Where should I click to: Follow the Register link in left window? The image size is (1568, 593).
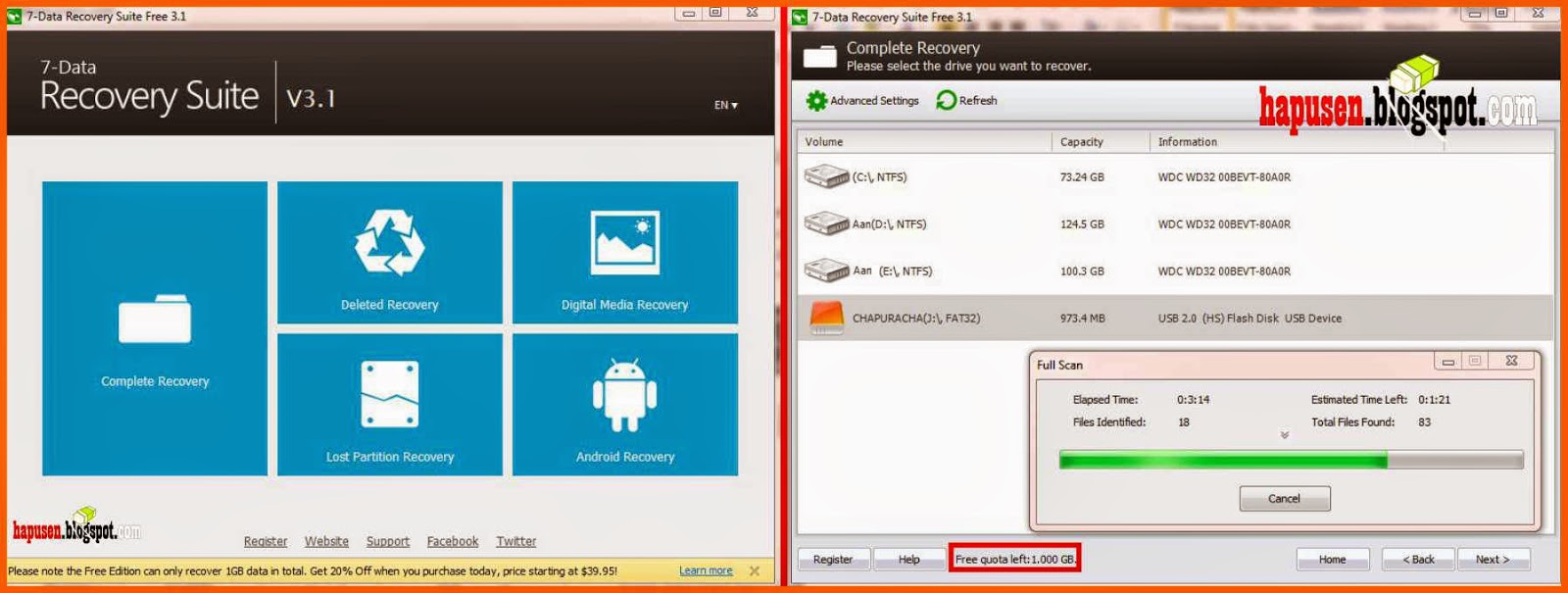pos(266,541)
